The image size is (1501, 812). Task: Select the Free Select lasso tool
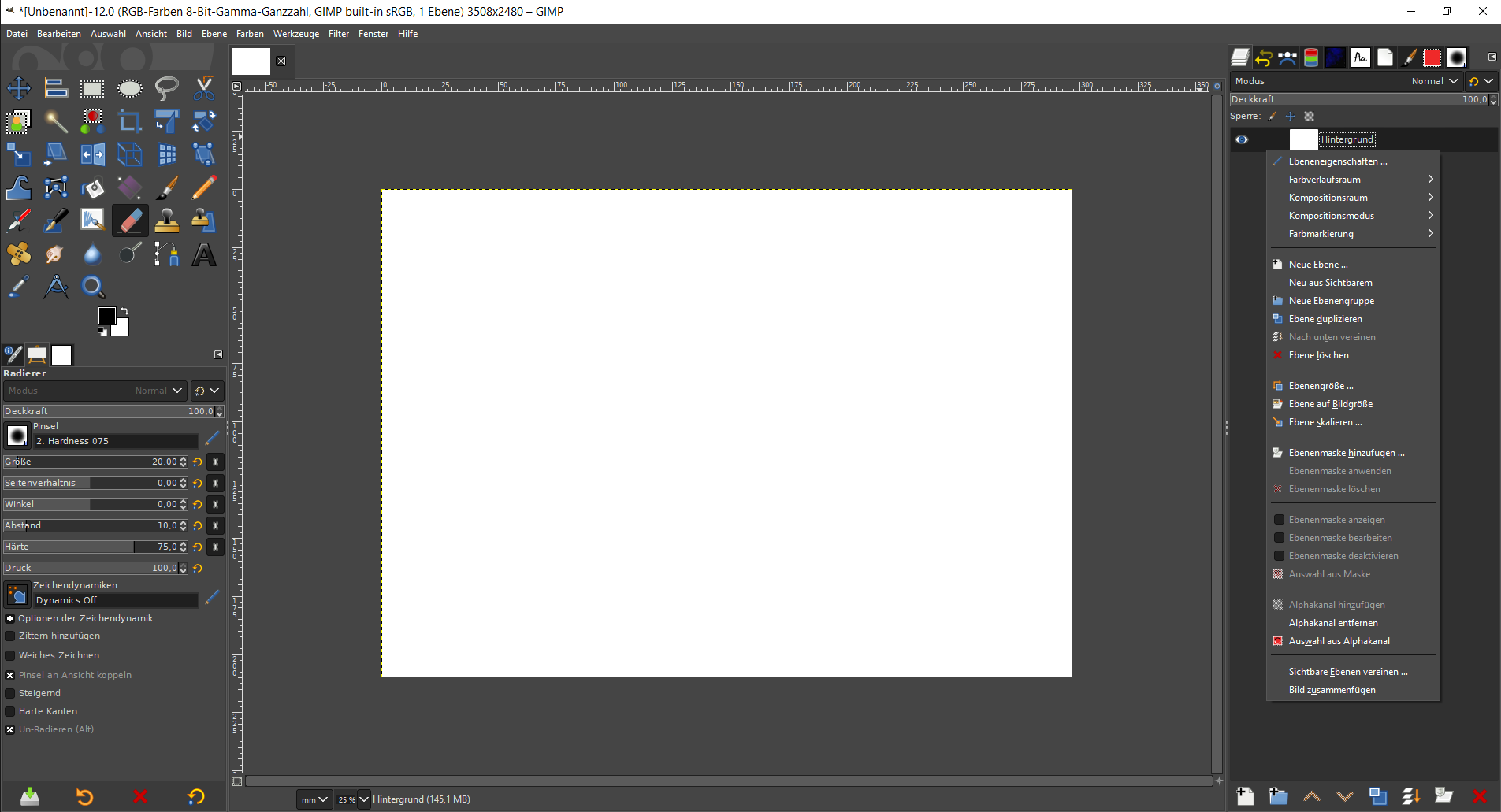[167, 88]
